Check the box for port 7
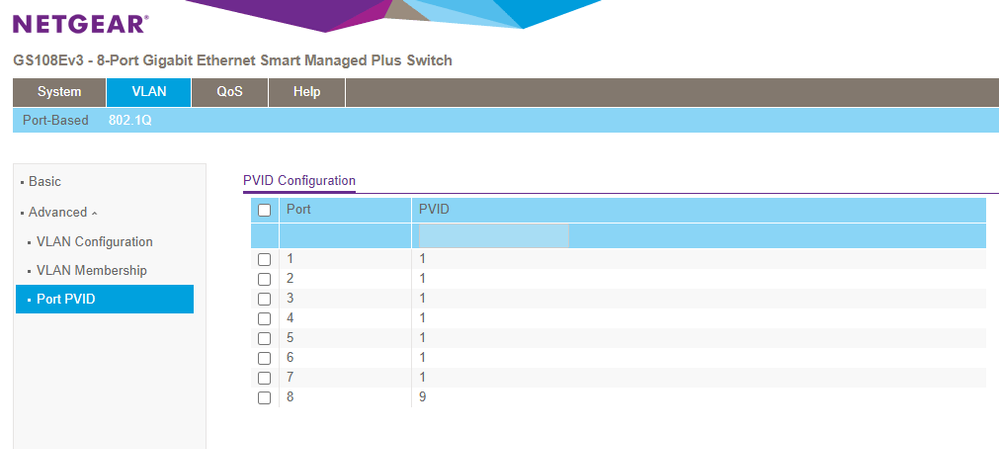 264,378
